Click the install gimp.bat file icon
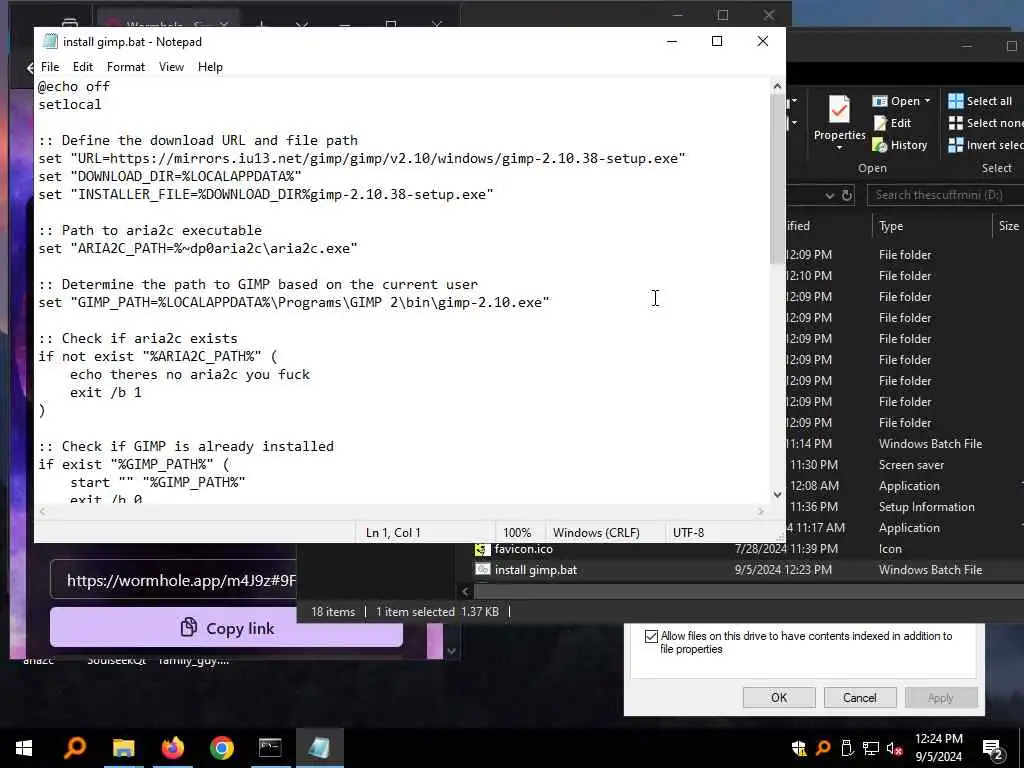The image size is (1024, 768). coord(483,570)
